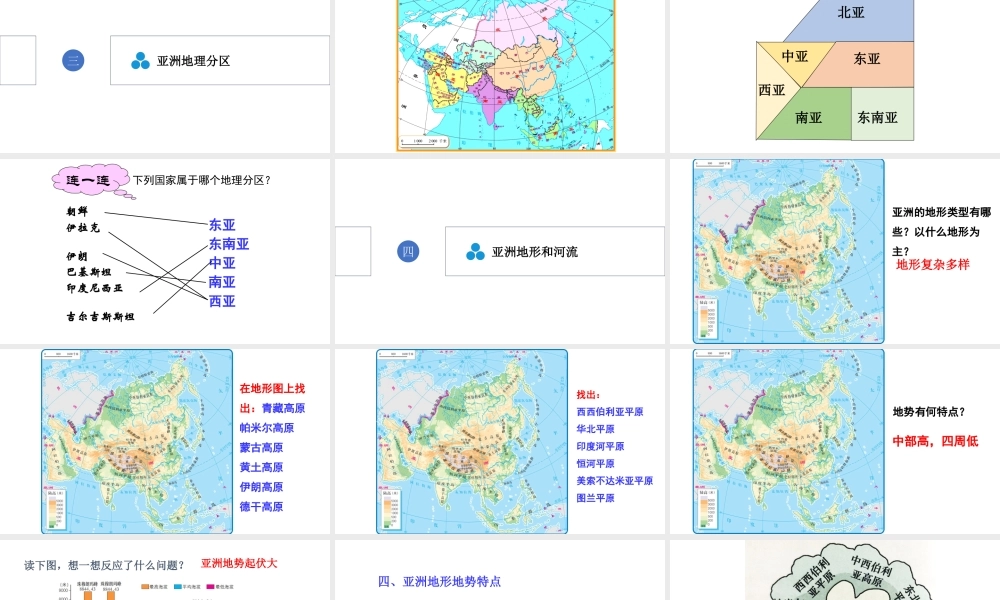Click the 北亚 region block
This screenshot has height=600, width=1000.
coord(851,19)
